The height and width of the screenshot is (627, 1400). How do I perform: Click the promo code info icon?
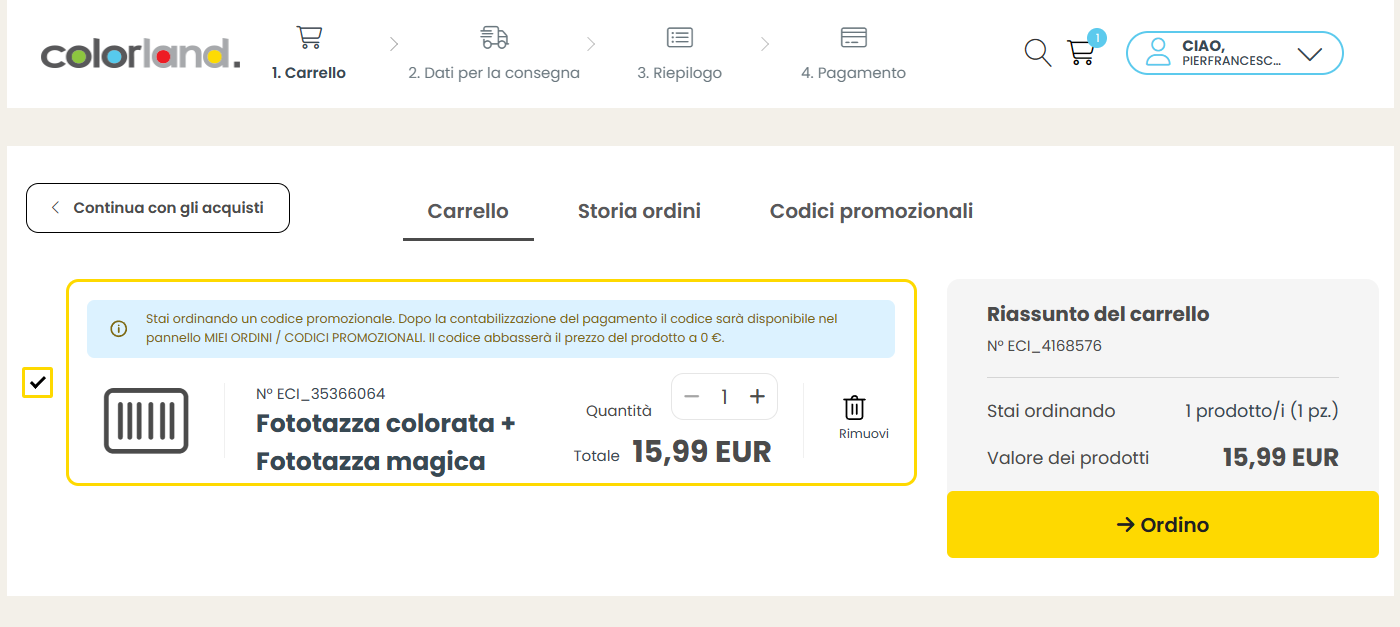[119, 328]
